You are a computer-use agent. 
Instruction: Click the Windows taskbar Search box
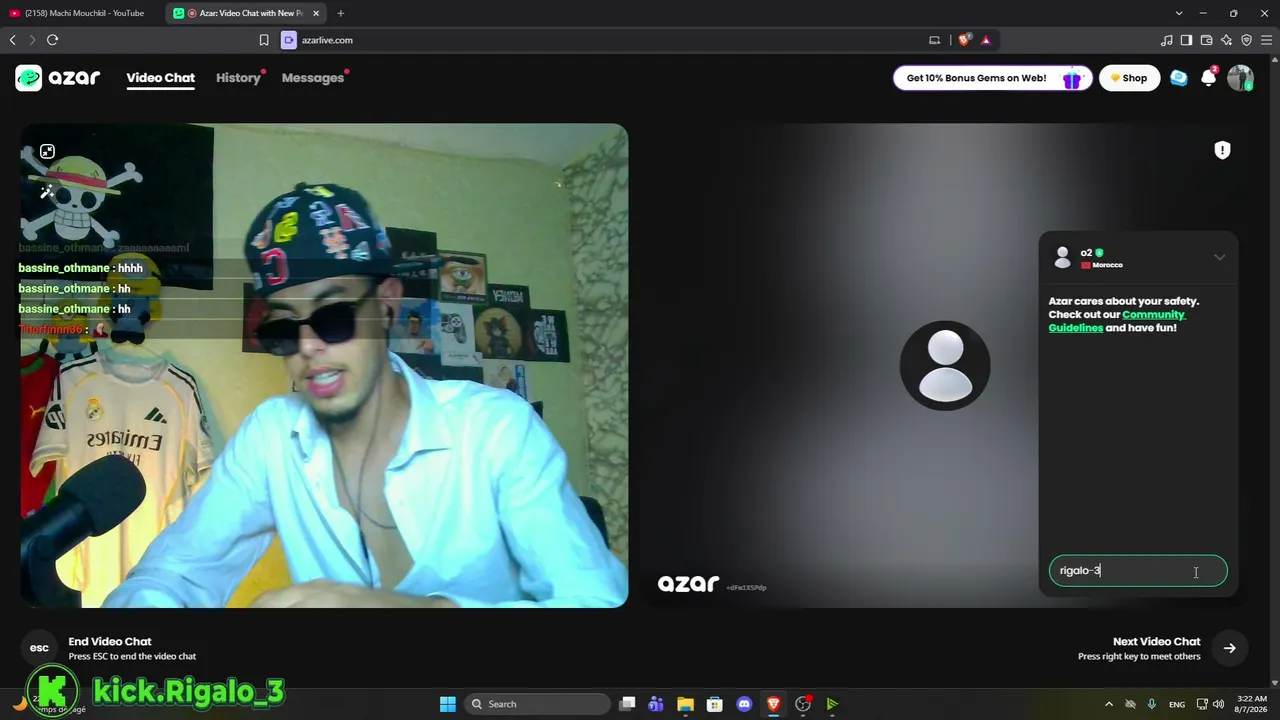[538, 704]
